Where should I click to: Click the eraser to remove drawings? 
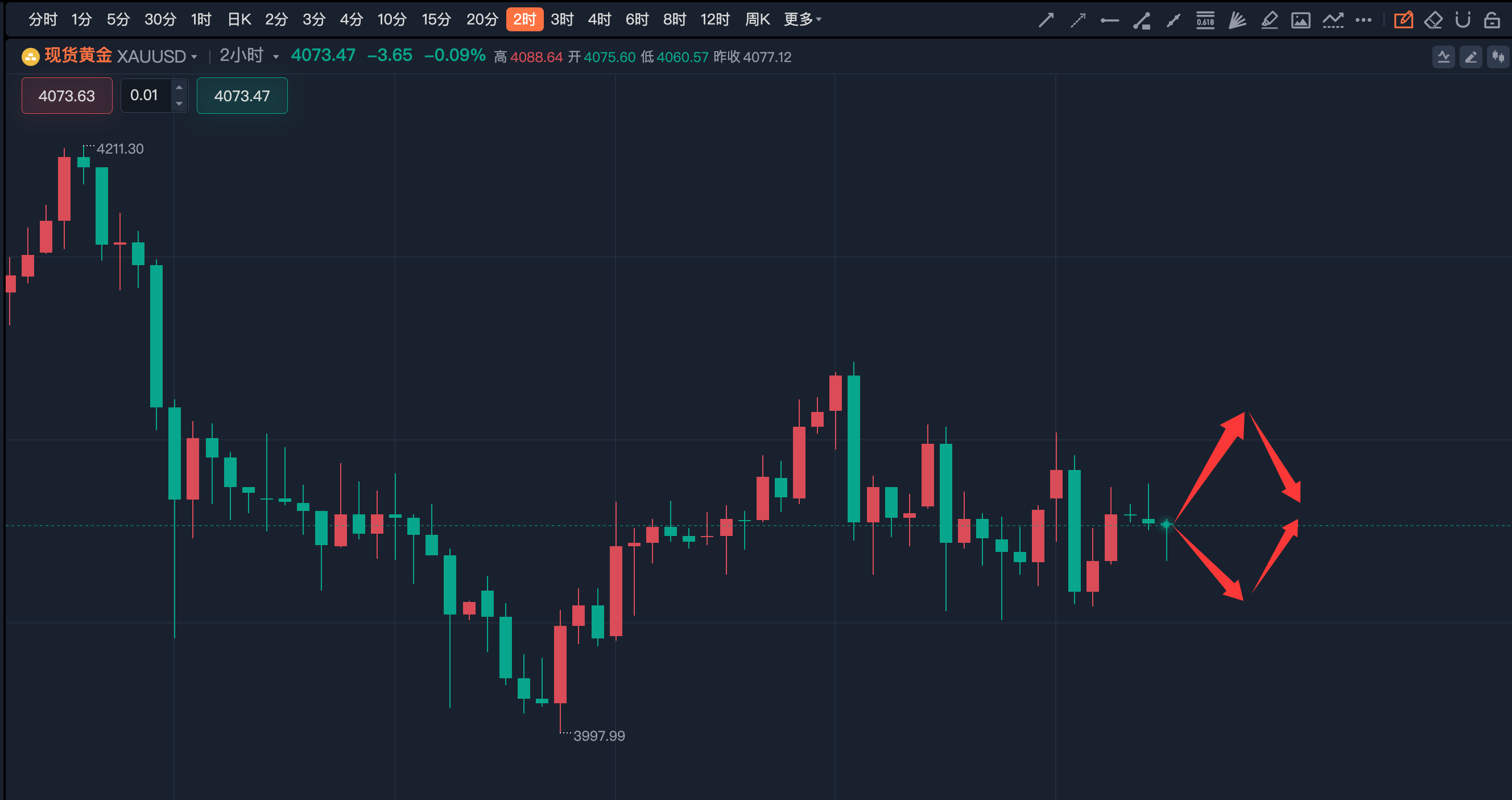[x=1434, y=19]
